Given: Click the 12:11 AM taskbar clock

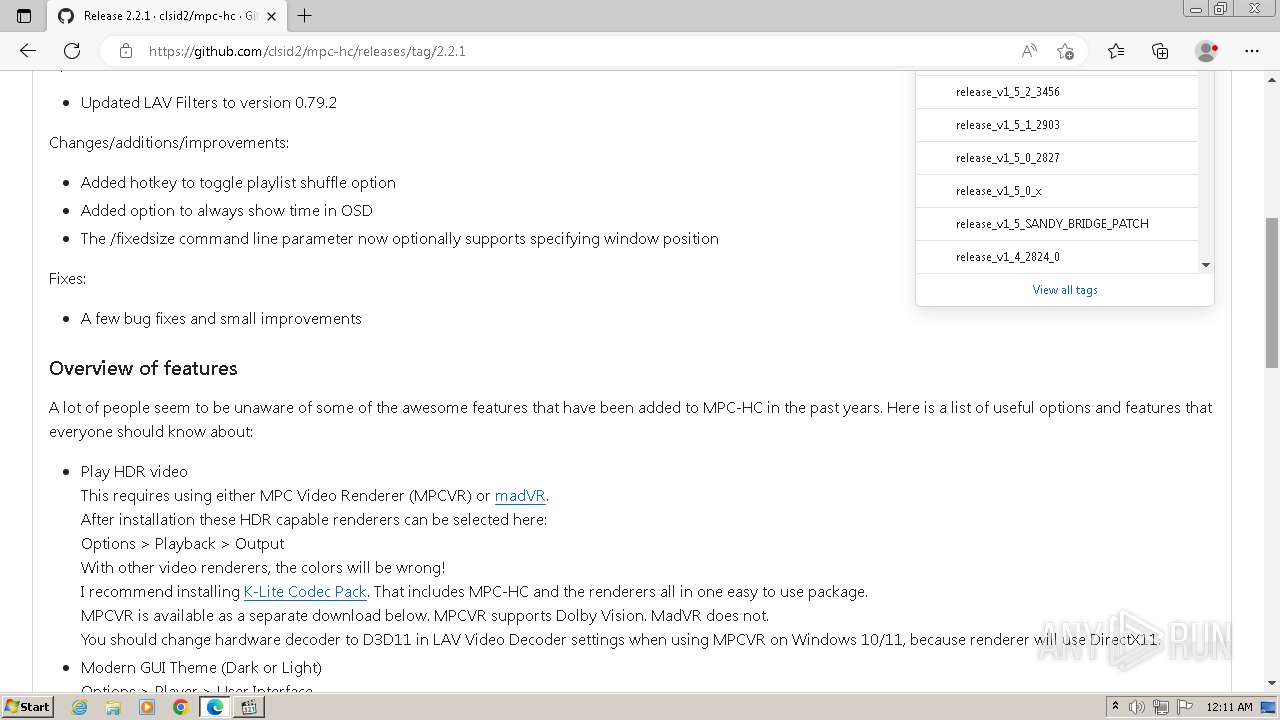Looking at the screenshot, I should (x=1229, y=707).
